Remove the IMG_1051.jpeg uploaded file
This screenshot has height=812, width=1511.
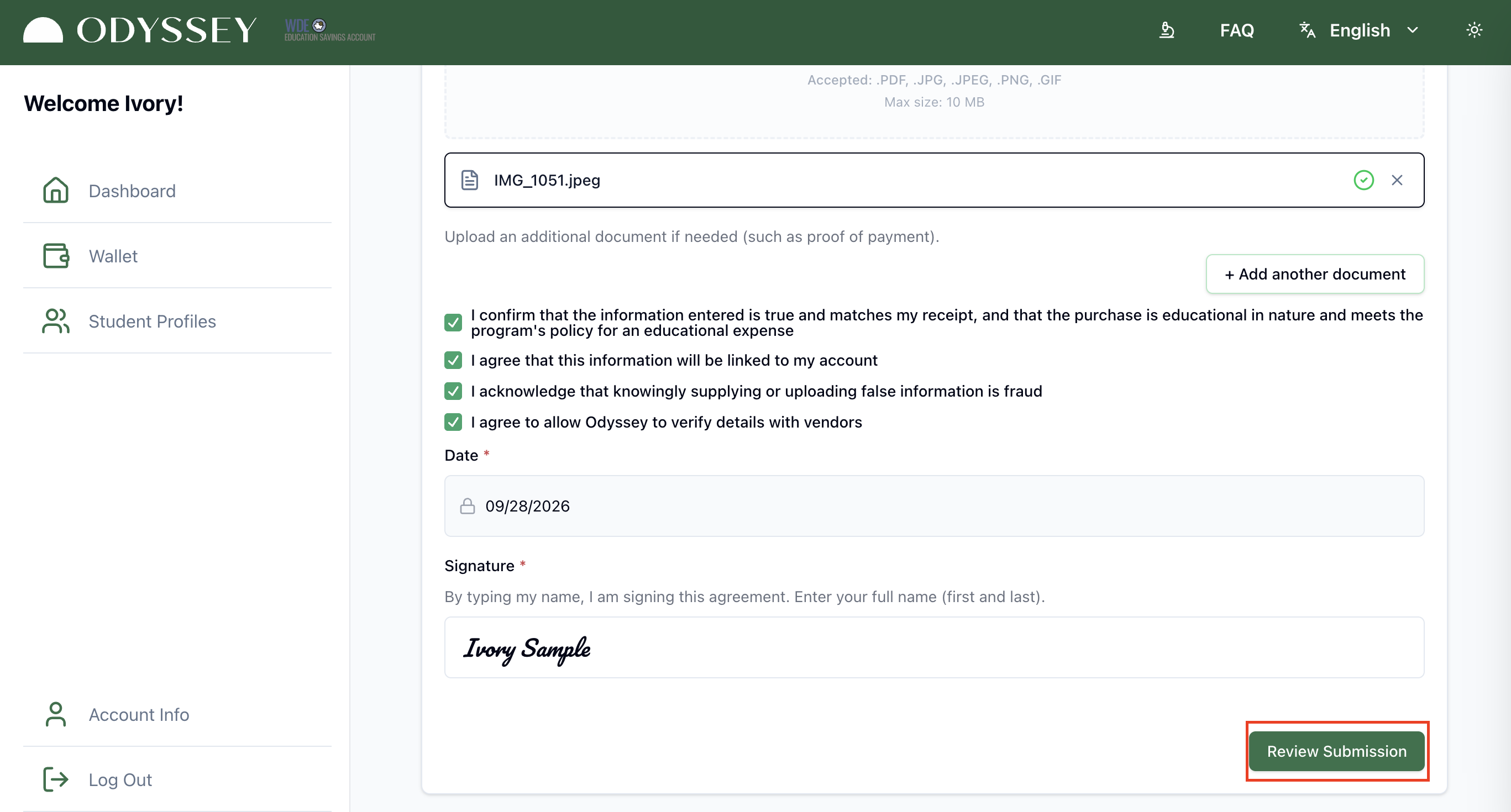[x=1397, y=180]
